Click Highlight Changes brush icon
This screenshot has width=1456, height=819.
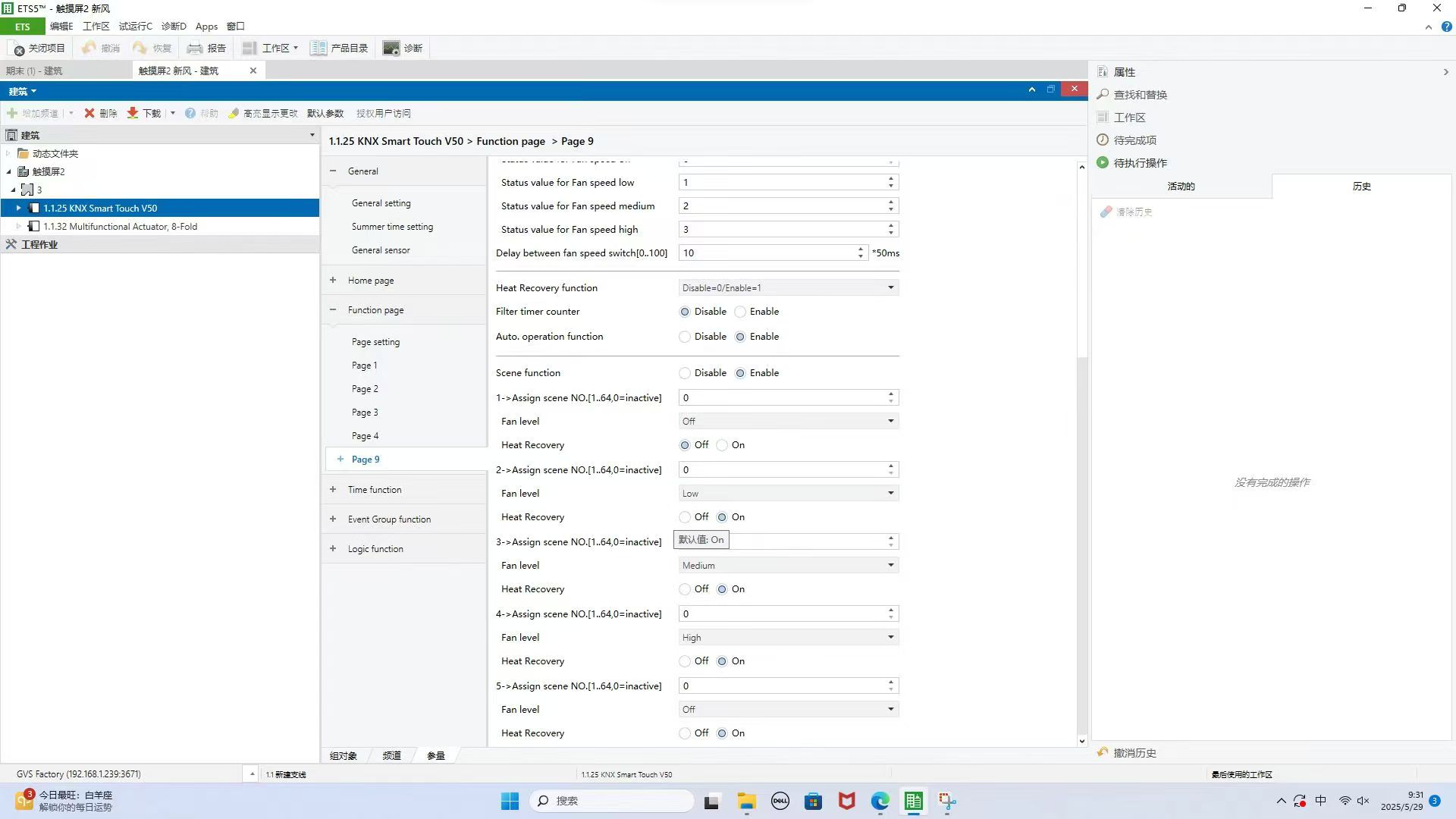(234, 114)
